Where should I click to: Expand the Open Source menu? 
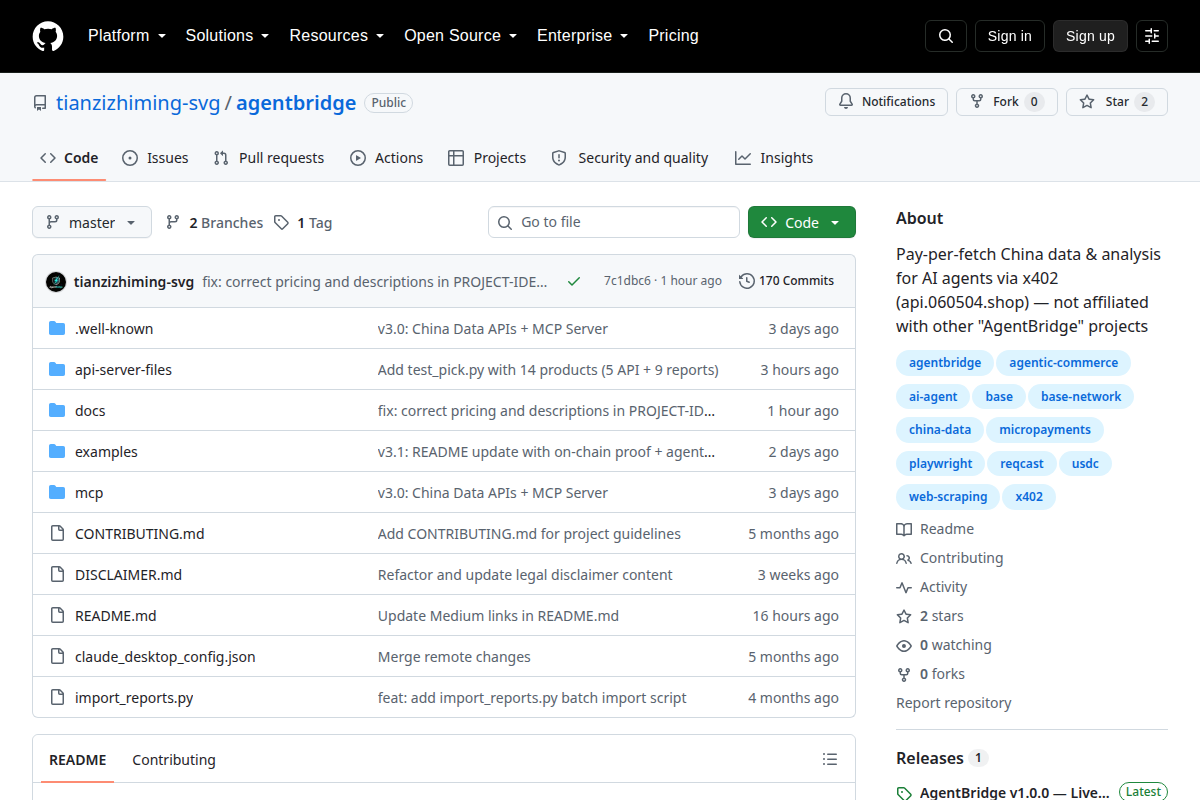point(460,36)
